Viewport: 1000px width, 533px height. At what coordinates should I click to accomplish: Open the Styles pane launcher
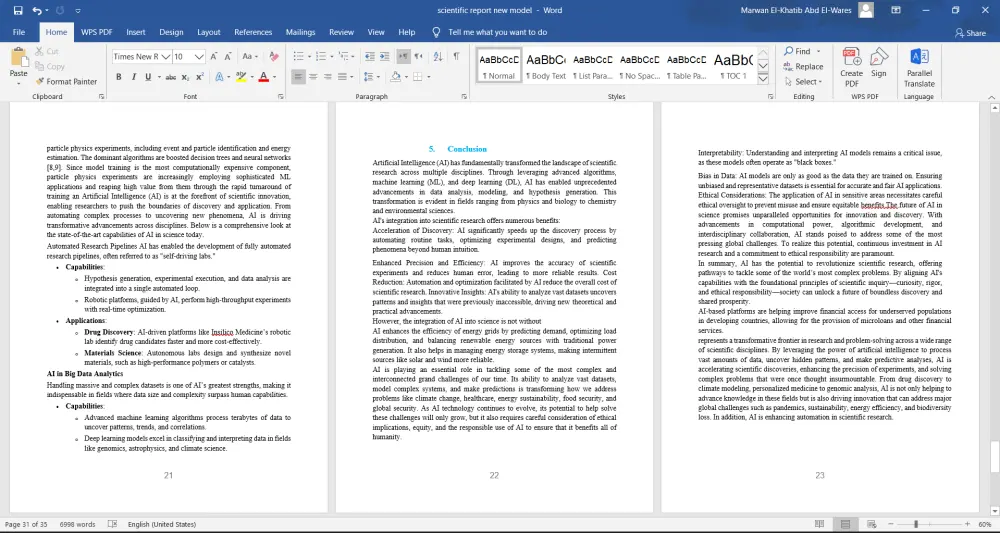coord(770,97)
